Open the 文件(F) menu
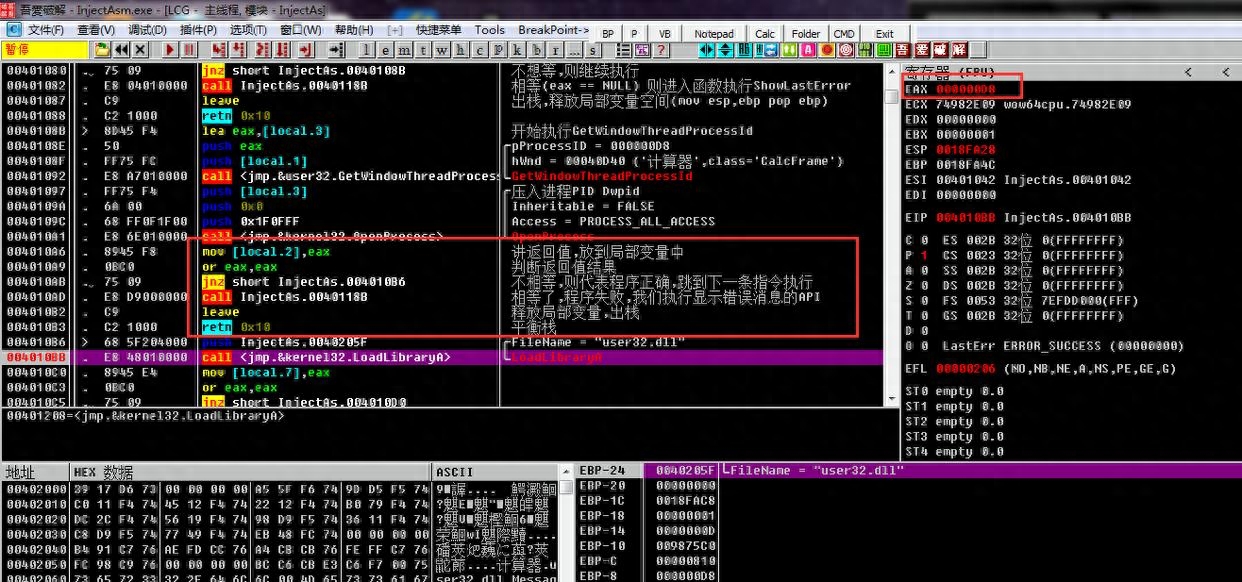This screenshot has height=582, width=1242. (x=45, y=30)
